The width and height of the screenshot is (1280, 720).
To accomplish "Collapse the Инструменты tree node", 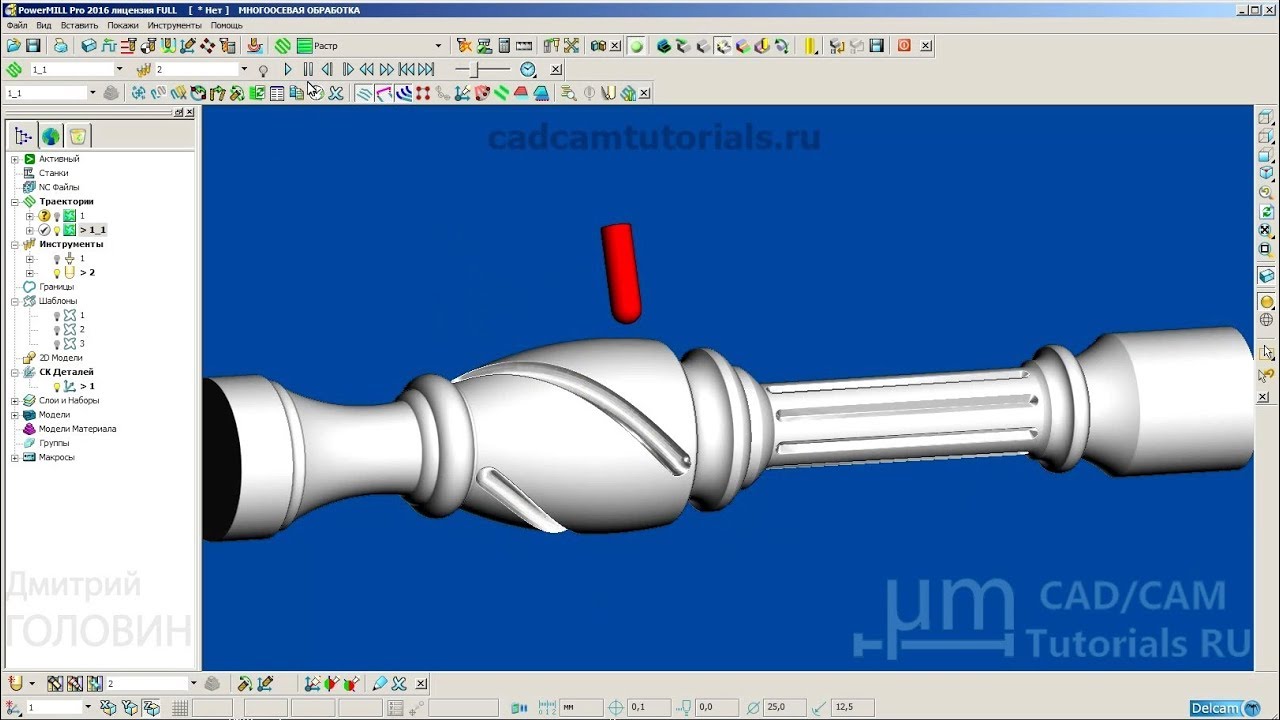I will pyautogui.click(x=15, y=244).
